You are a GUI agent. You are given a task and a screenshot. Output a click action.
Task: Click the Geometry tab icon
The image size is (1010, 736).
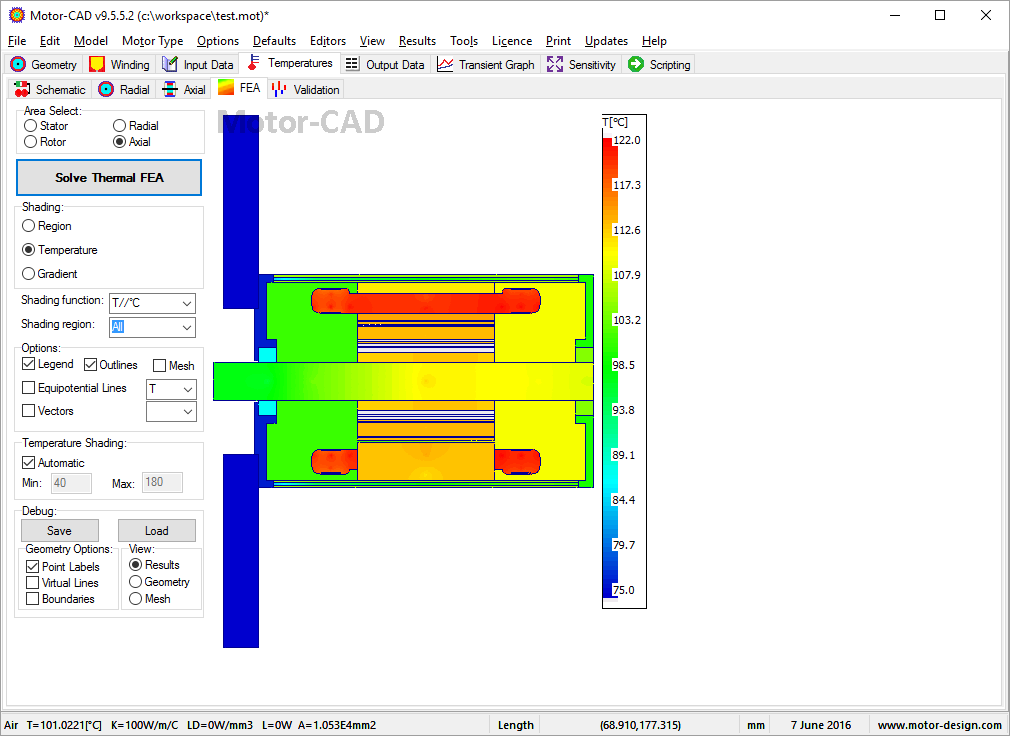click(18, 64)
